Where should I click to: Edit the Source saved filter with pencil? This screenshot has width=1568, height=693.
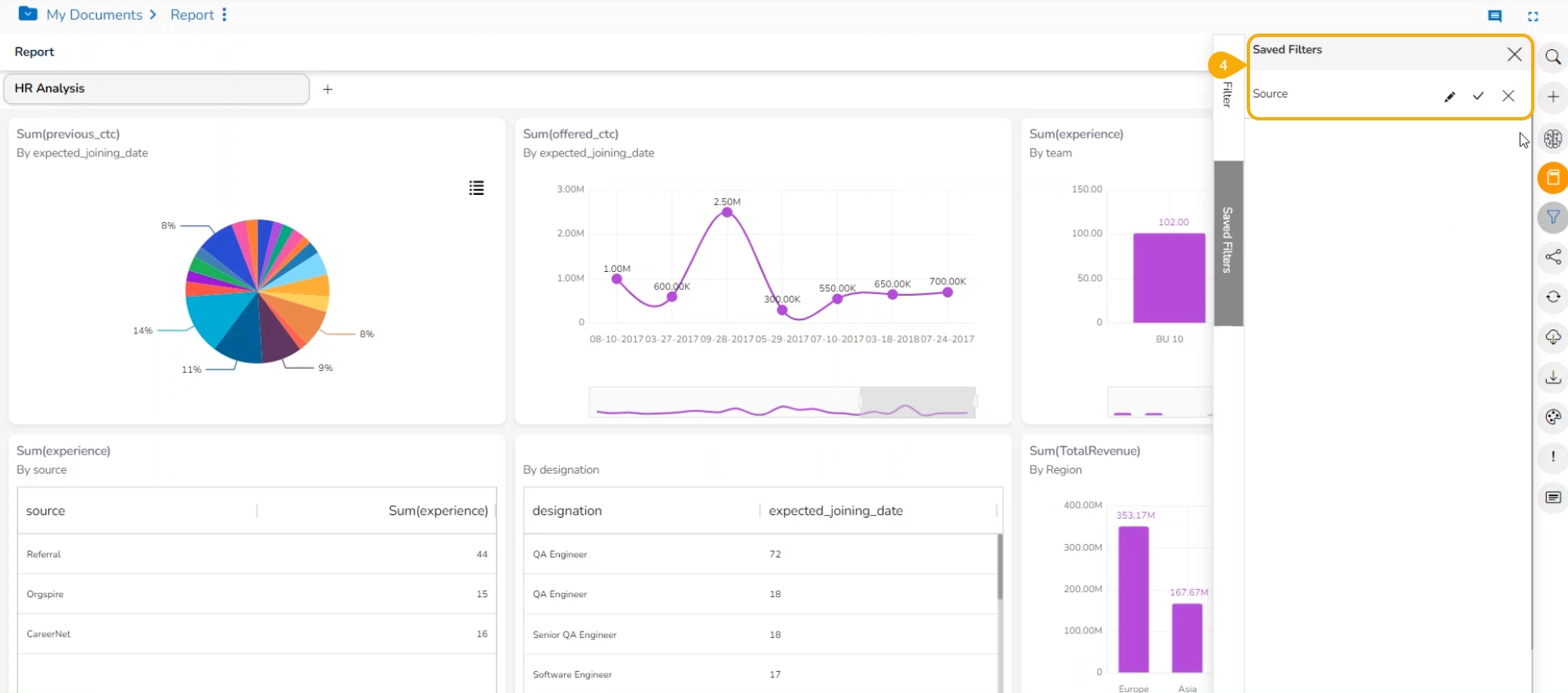tap(1449, 97)
